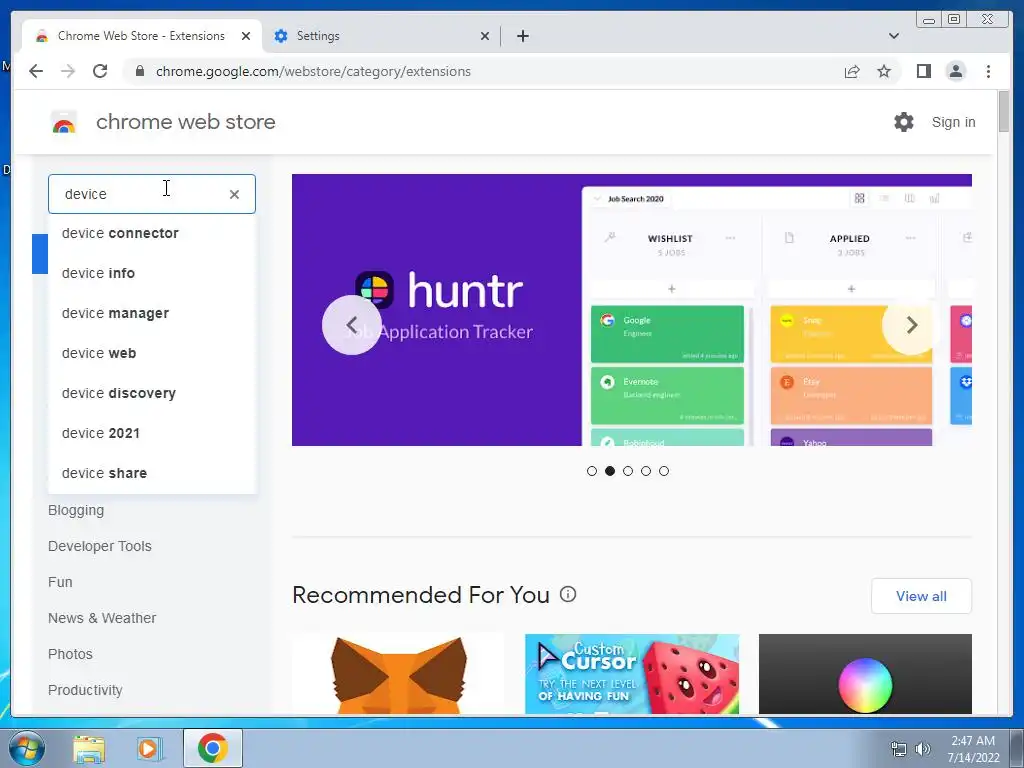Click the forward navigation arrow

[68, 71]
